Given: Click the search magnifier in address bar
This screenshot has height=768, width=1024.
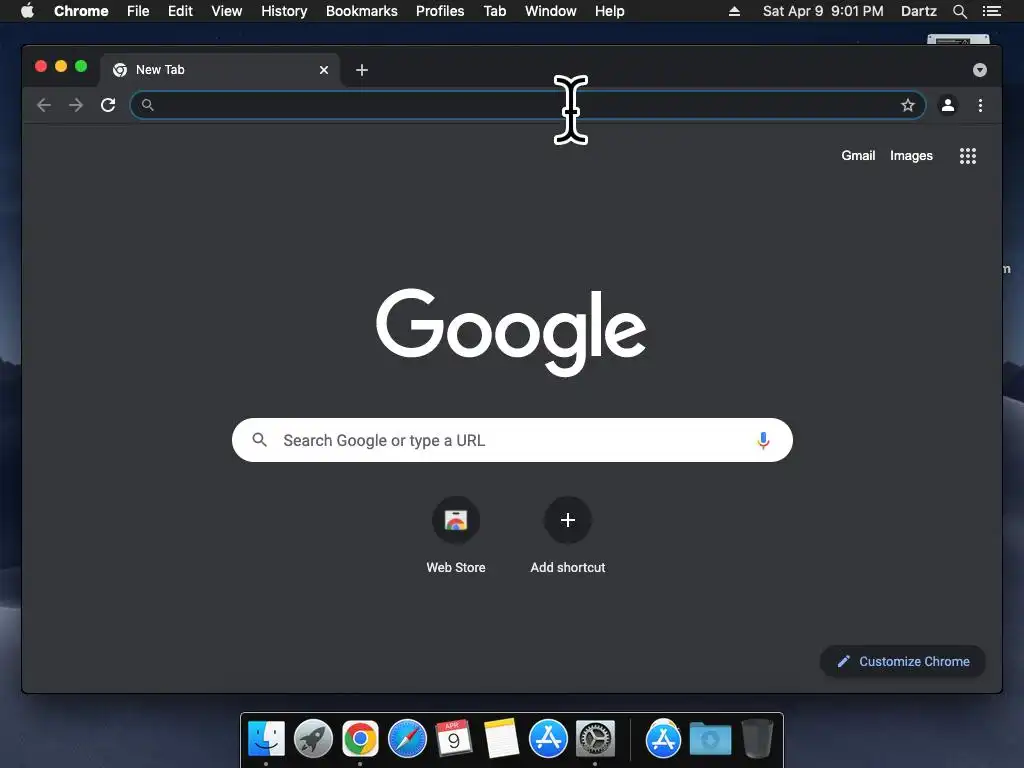Looking at the screenshot, I should [148, 105].
